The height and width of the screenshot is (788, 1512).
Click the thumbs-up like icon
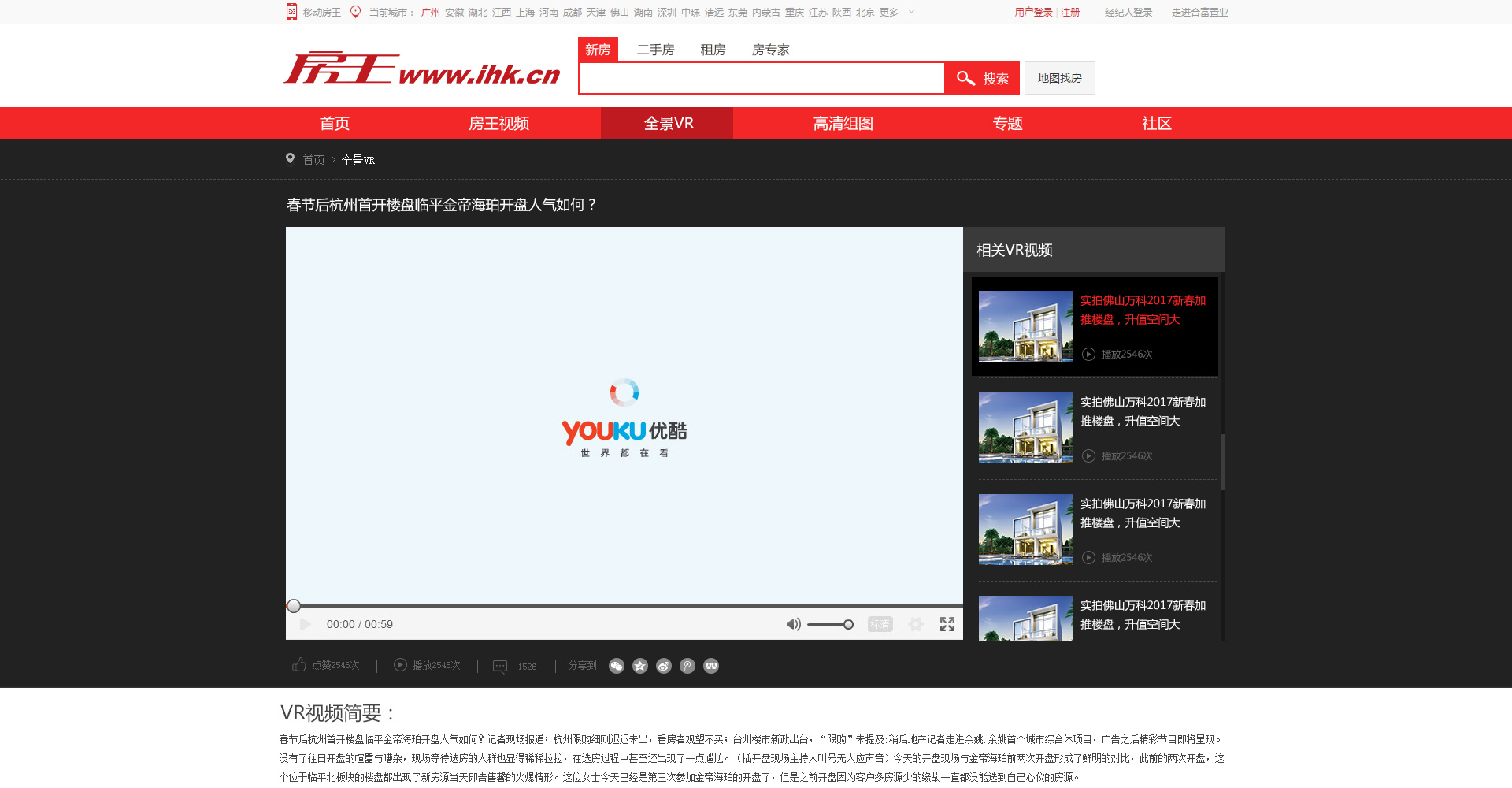pos(299,665)
